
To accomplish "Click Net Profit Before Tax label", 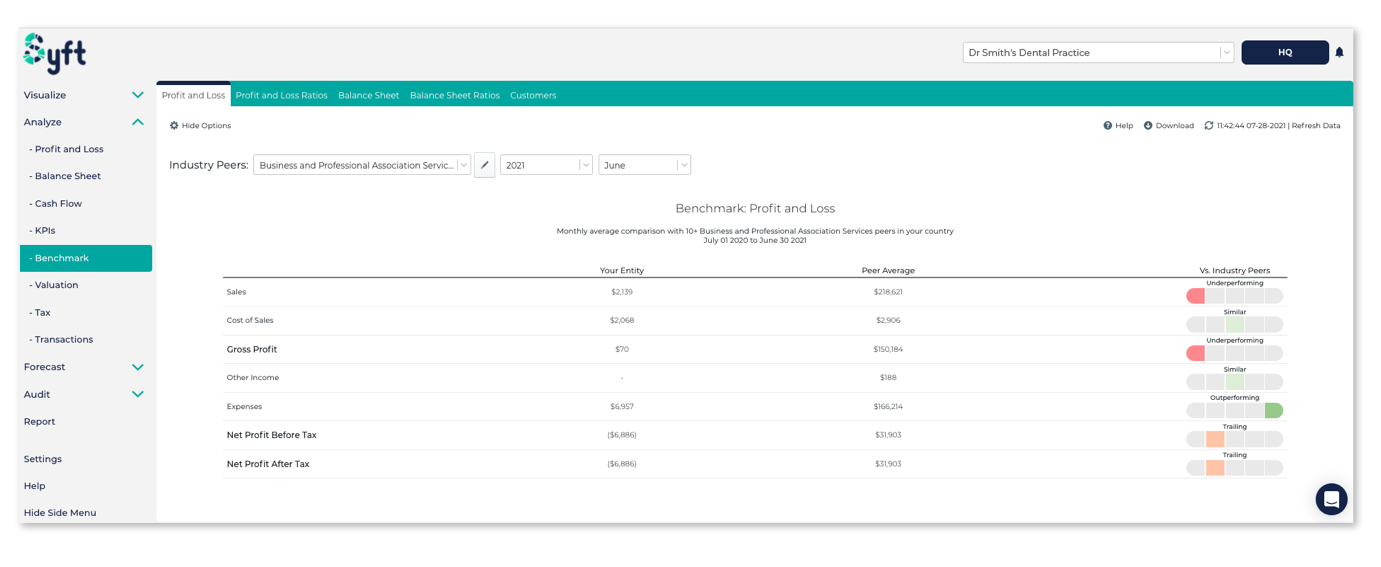I will click(x=272, y=435).
